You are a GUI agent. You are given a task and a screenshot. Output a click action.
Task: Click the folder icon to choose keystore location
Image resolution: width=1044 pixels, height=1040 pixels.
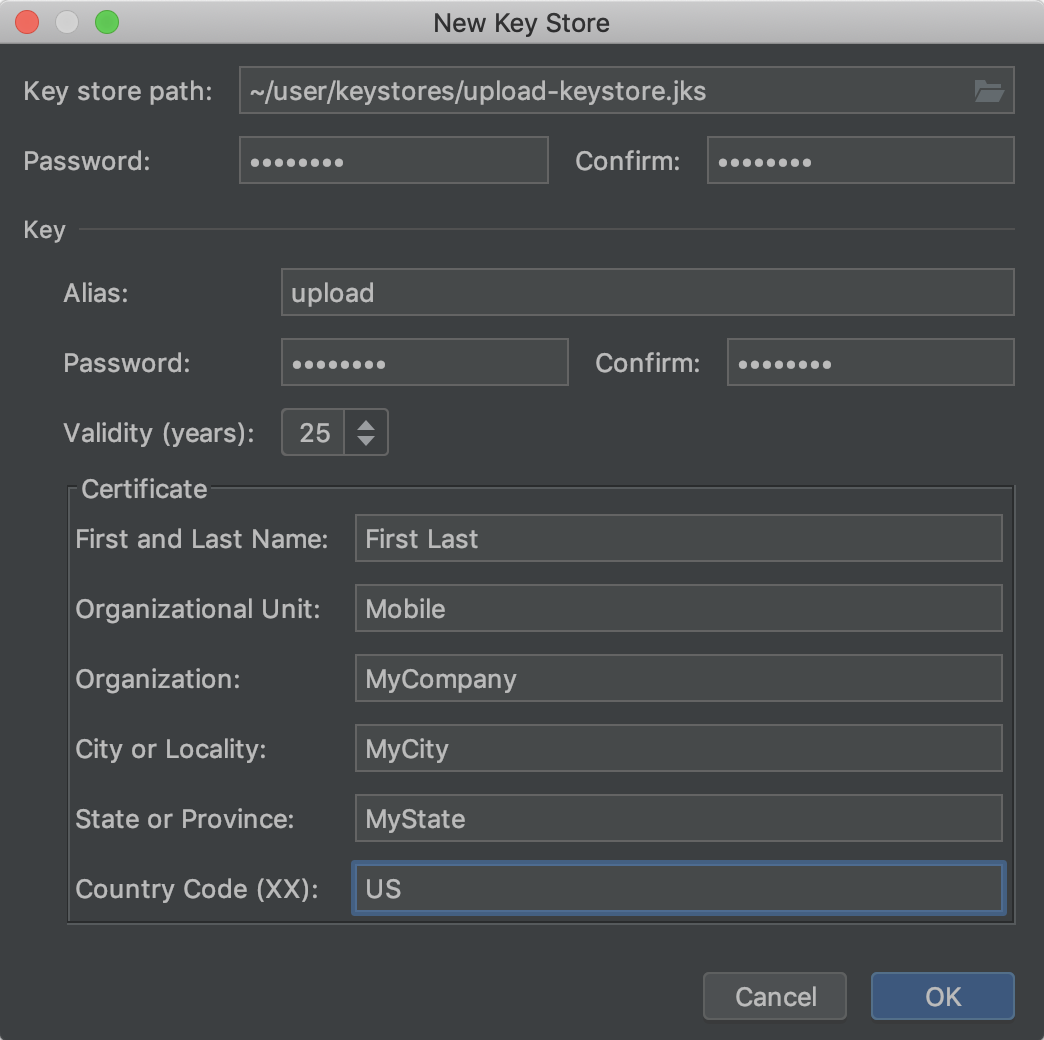tap(989, 91)
